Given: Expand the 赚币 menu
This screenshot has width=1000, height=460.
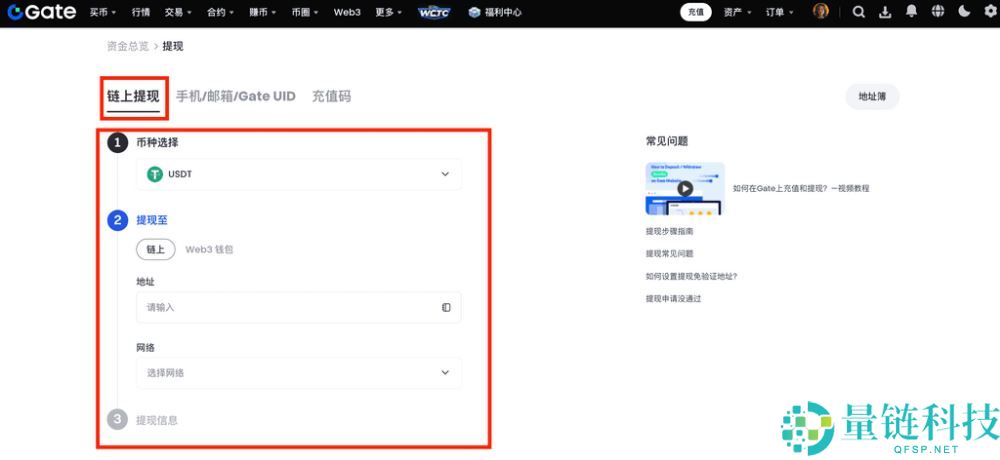Looking at the screenshot, I should tap(263, 12).
